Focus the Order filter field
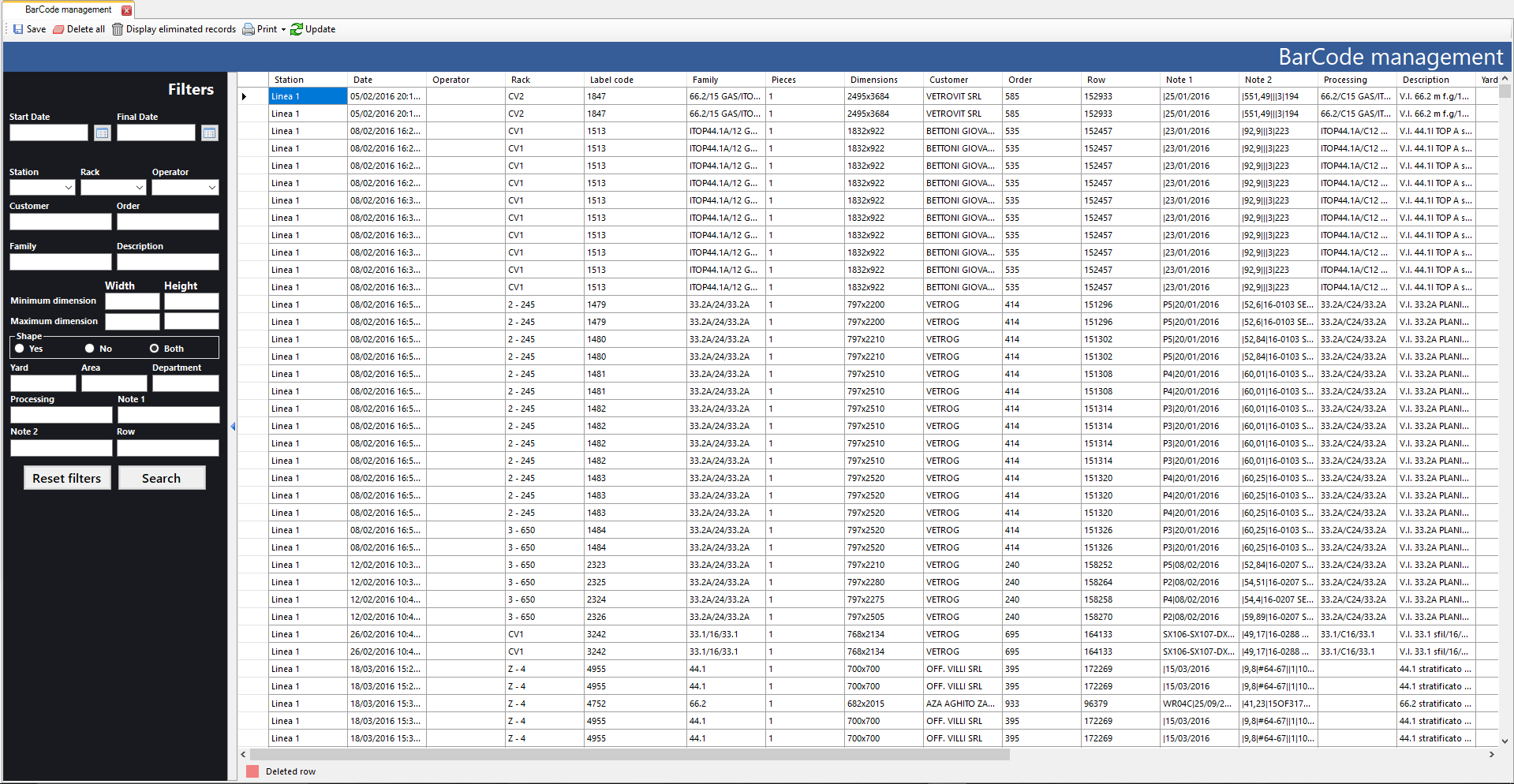The width and height of the screenshot is (1514, 784). [168, 222]
